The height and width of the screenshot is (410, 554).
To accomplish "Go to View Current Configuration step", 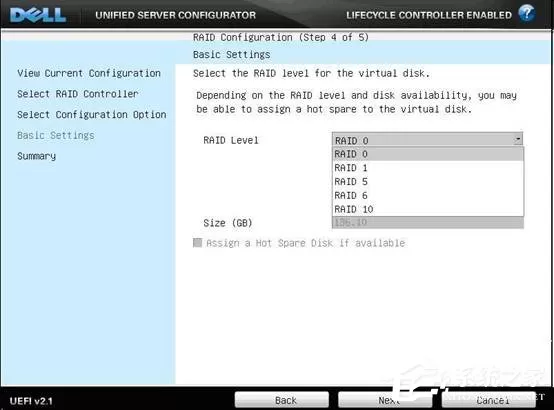I will pos(89,73).
